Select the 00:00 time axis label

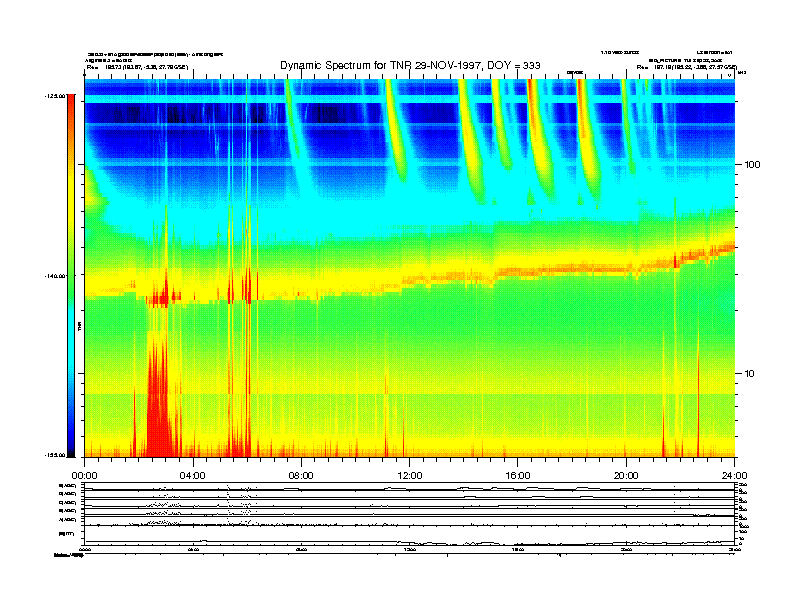pyautogui.click(x=84, y=476)
